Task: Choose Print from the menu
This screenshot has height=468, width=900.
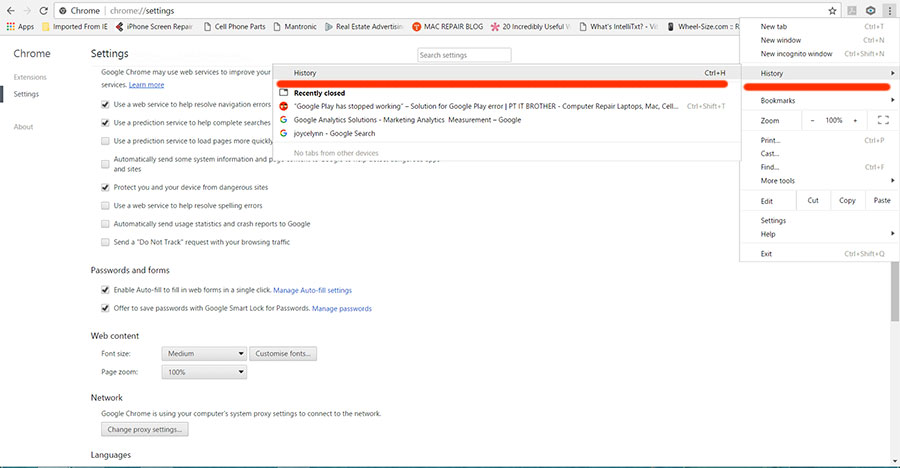Action: (820, 140)
